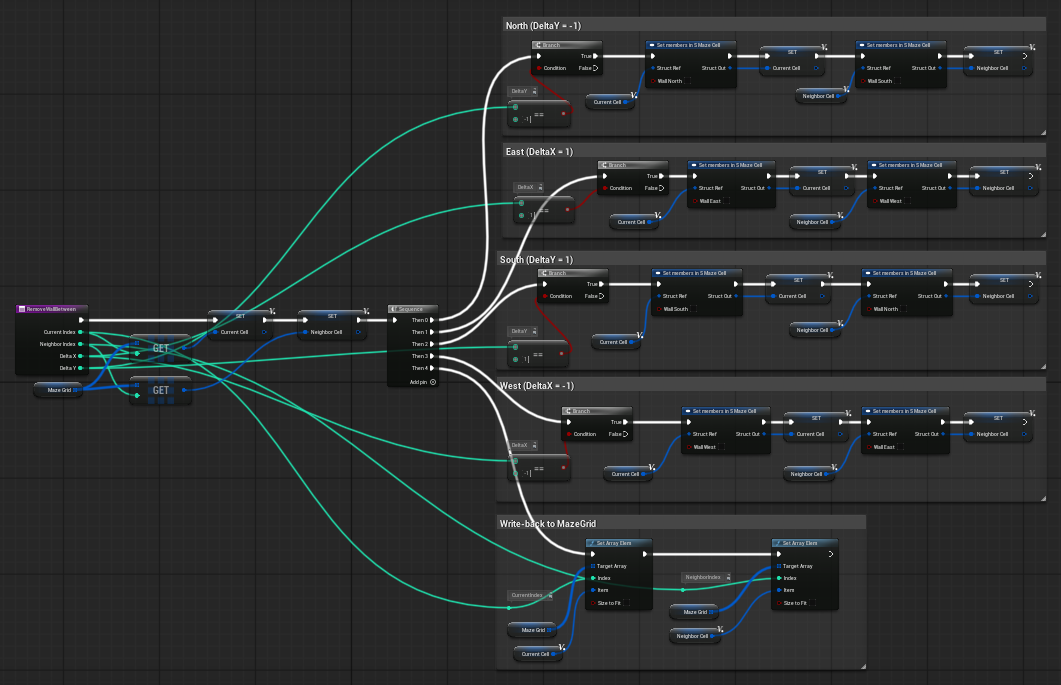Click the first Set members in S Maze Cell node in North

click(691, 64)
